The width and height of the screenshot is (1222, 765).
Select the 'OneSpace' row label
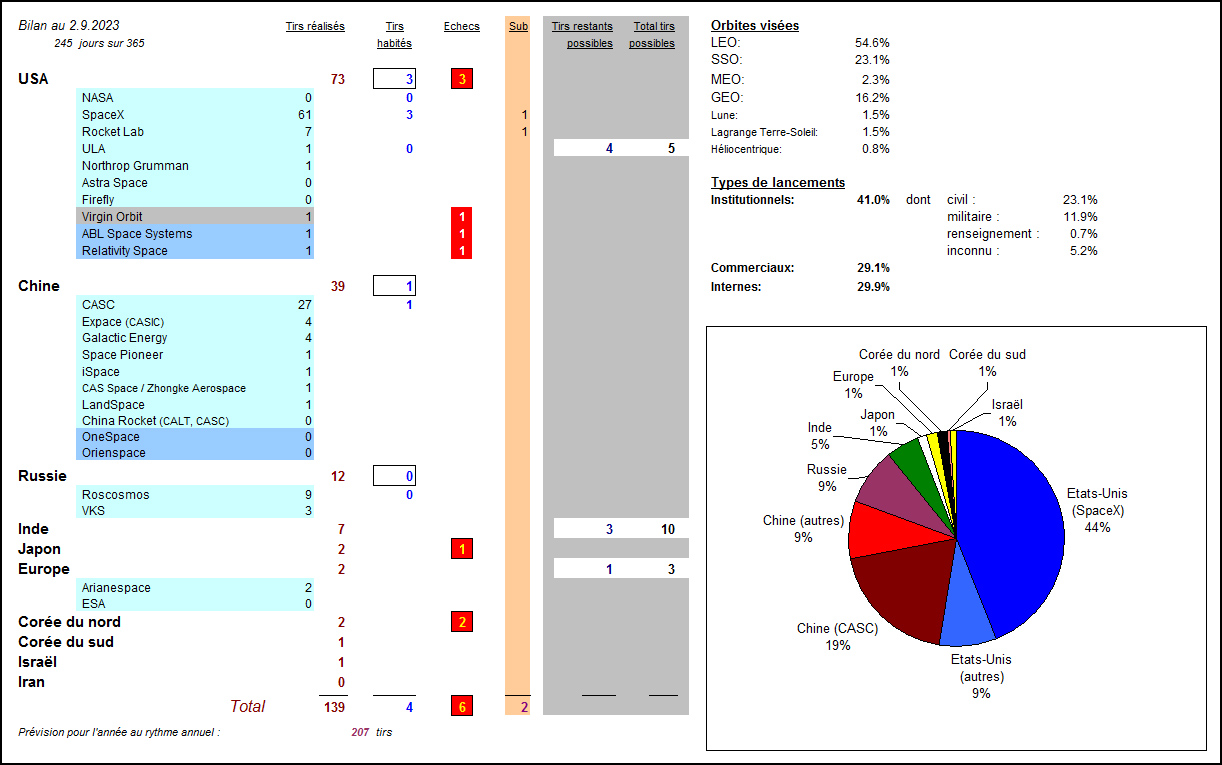111,437
